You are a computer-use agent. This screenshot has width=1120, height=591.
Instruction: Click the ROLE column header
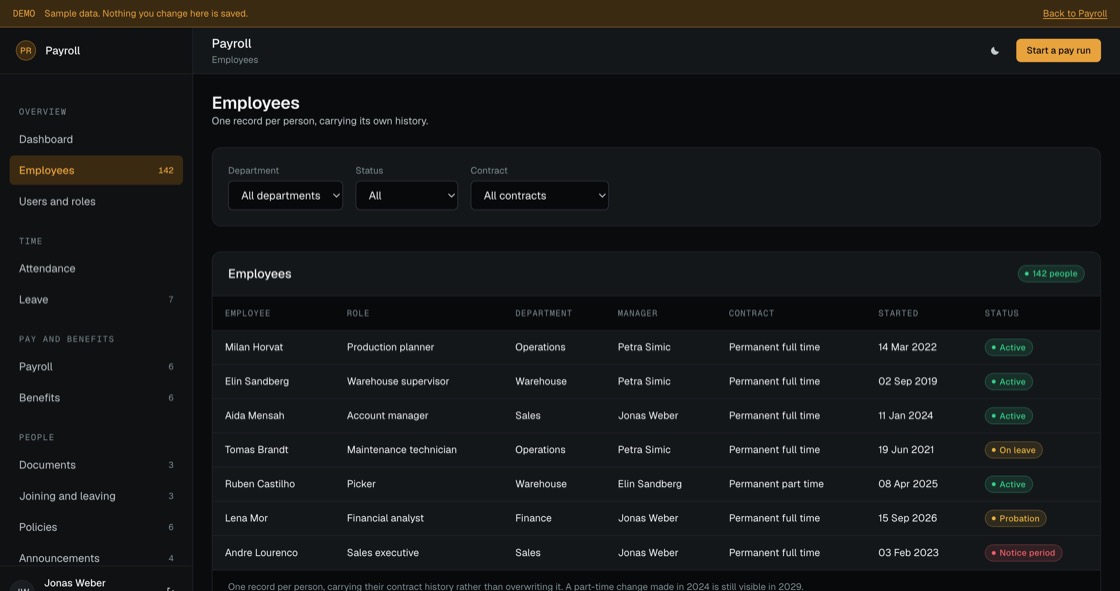(x=358, y=313)
